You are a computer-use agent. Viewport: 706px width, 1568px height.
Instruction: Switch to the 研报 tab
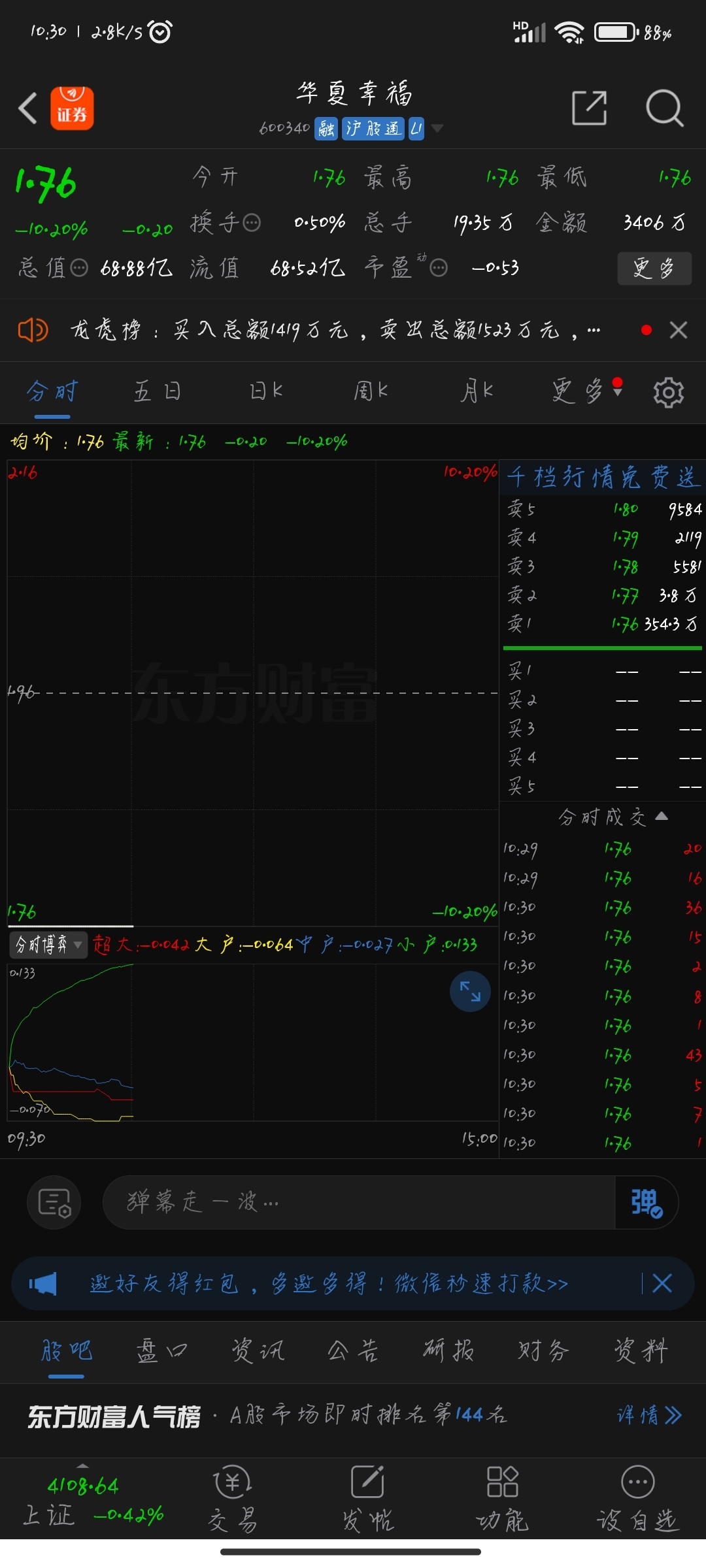[x=448, y=1350]
